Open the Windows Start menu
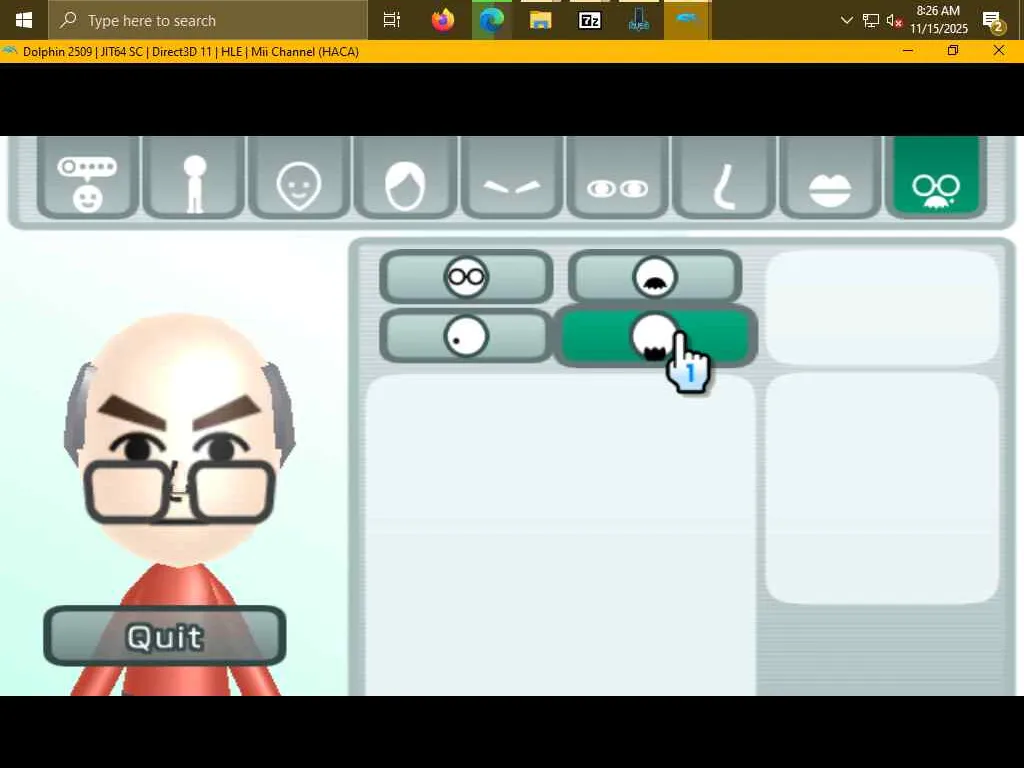The height and width of the screenshot is (768, 1024). click(x=24, y=20)
